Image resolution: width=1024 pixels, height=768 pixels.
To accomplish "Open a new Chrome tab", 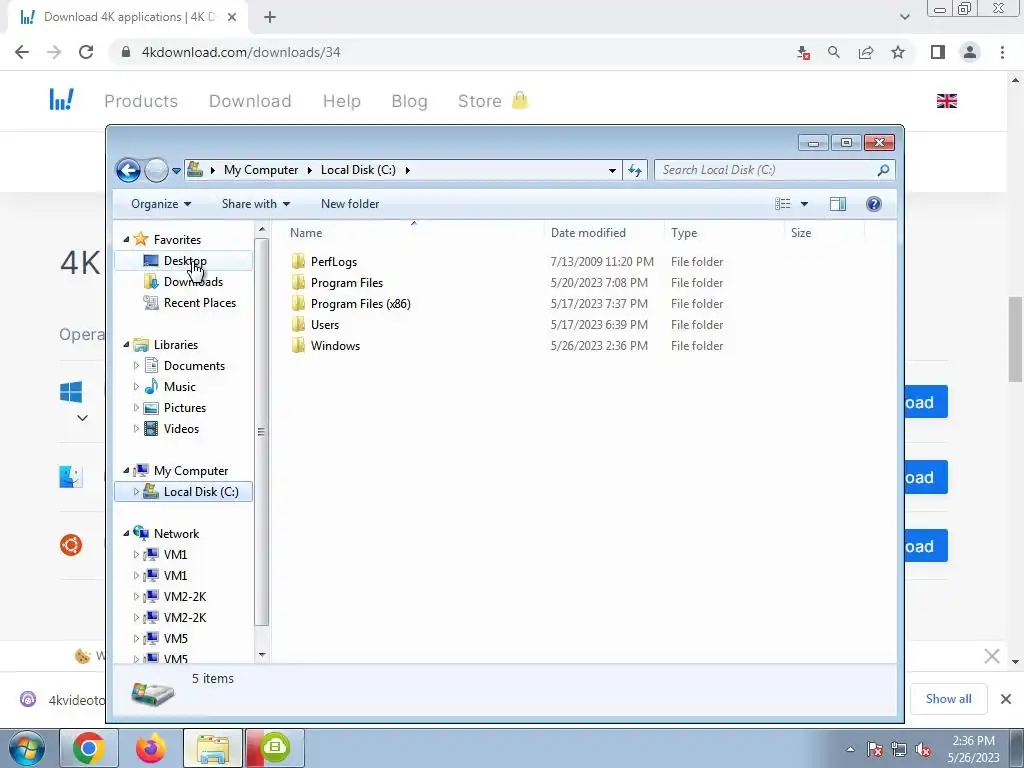I will [270, 17].
